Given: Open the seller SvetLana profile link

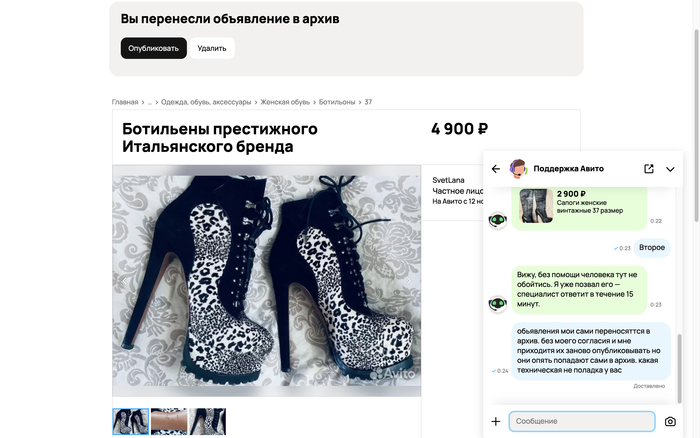Looking at the screenshot, I should pos(448,180).
